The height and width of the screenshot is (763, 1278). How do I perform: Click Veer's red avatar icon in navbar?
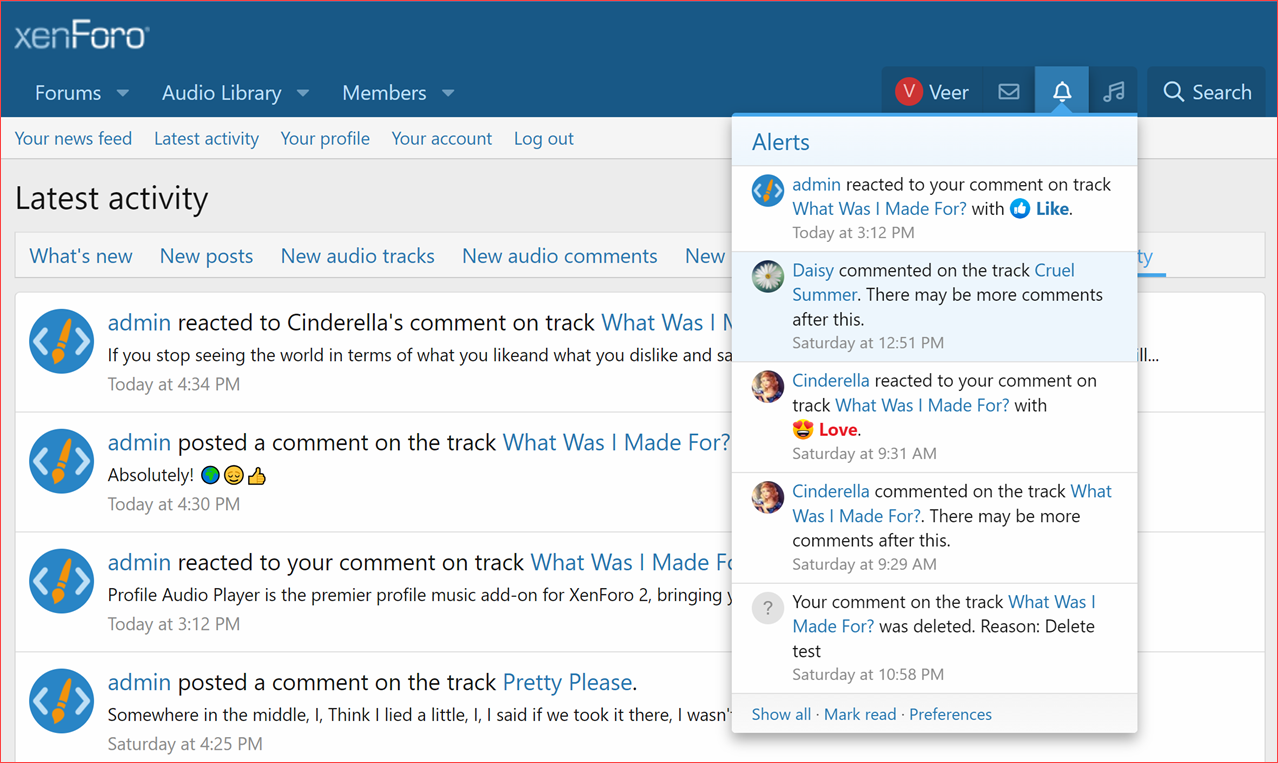pos(908,91)
